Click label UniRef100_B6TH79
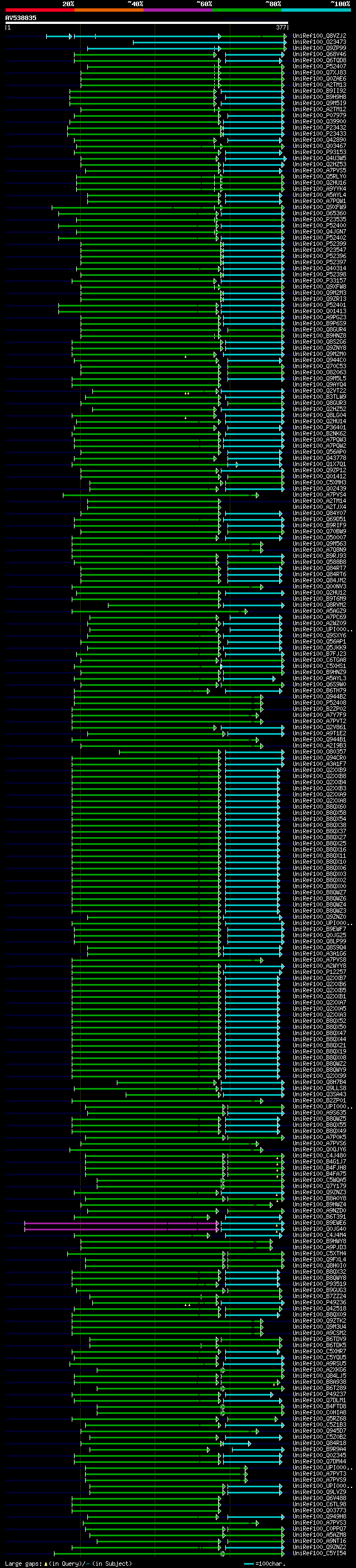356x1568 pixels. [x=319, y=691]
